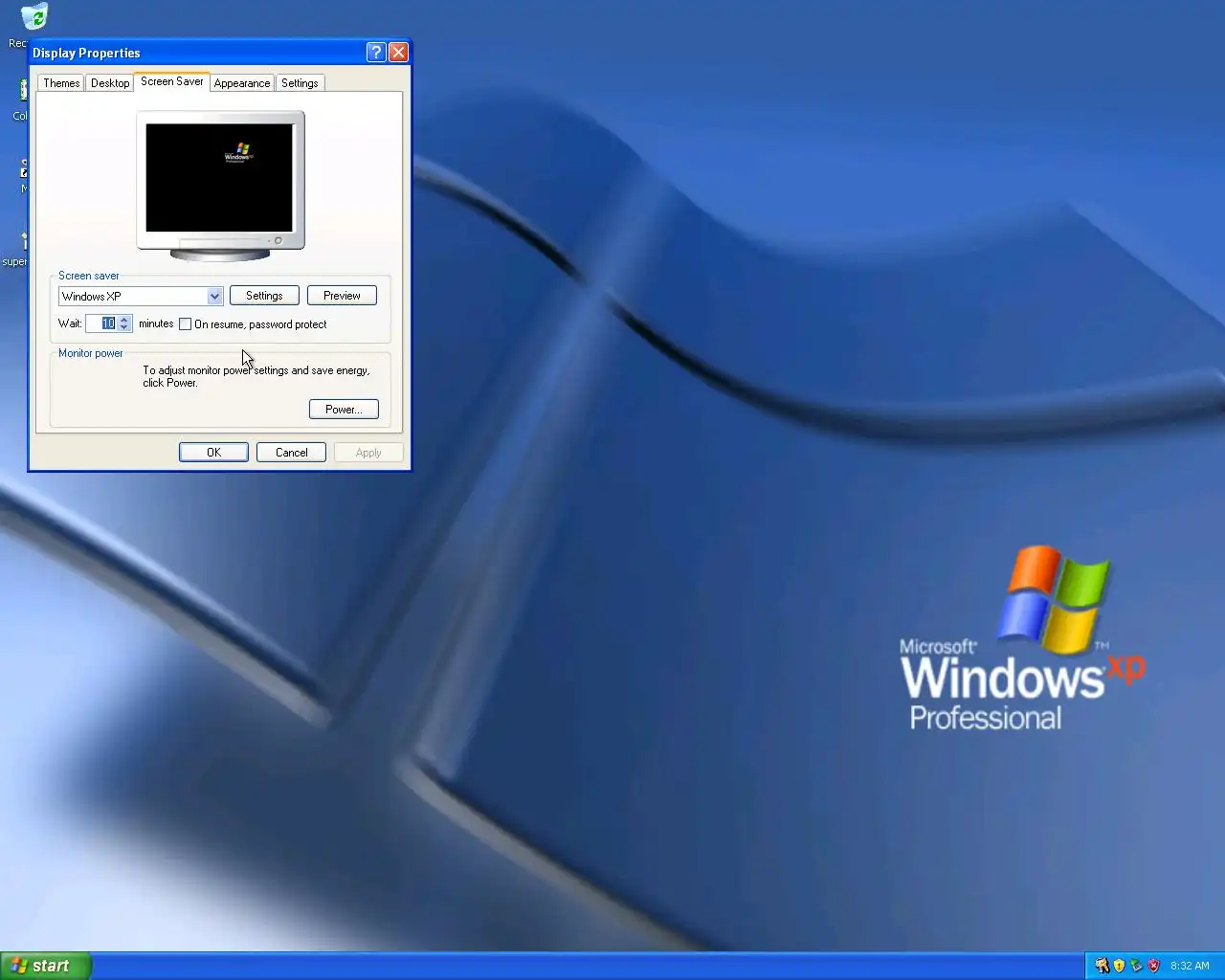Click the Display Properties title bar
The width and height of the screenshot is (1225, 980).
(197, 52)
